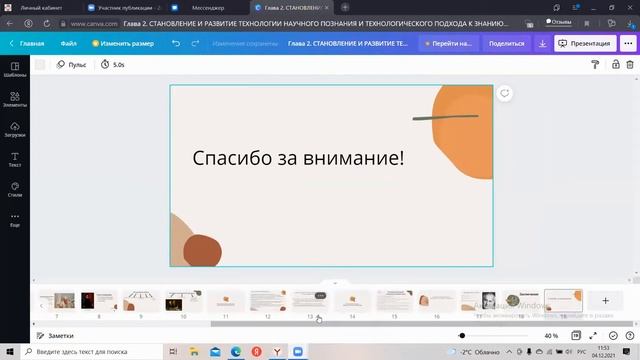This screenshot has height=360, width=640.
Task: Go back in the browser
Action: point(9,24)
